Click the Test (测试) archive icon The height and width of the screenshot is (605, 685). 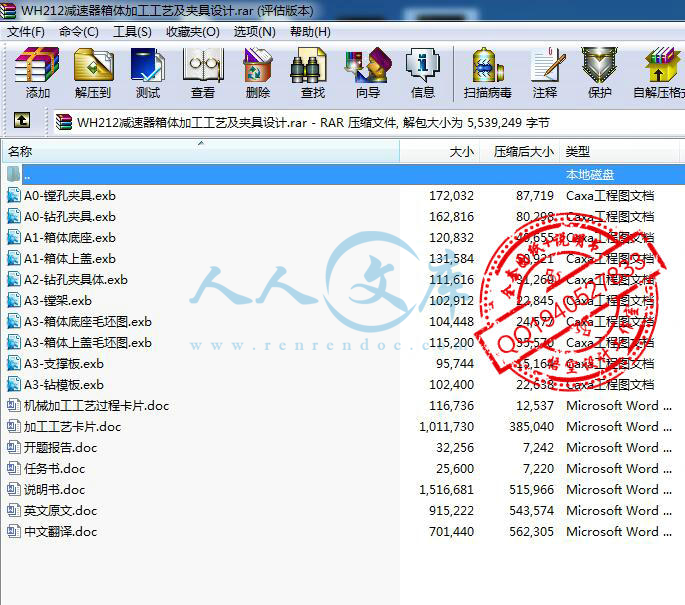coord(148,65)
